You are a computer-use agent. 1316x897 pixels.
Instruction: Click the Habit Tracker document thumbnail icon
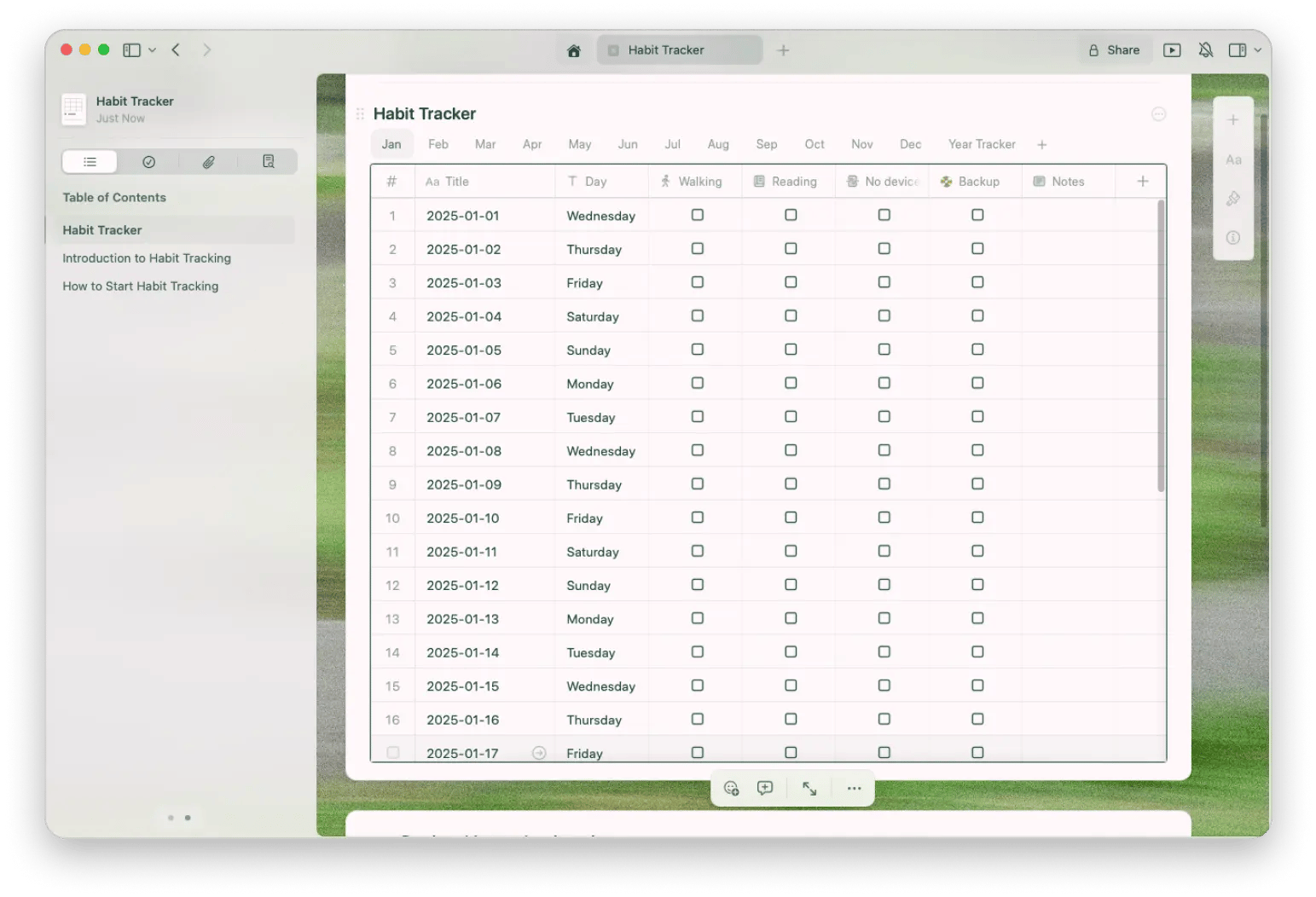click(x=74, y=109)
